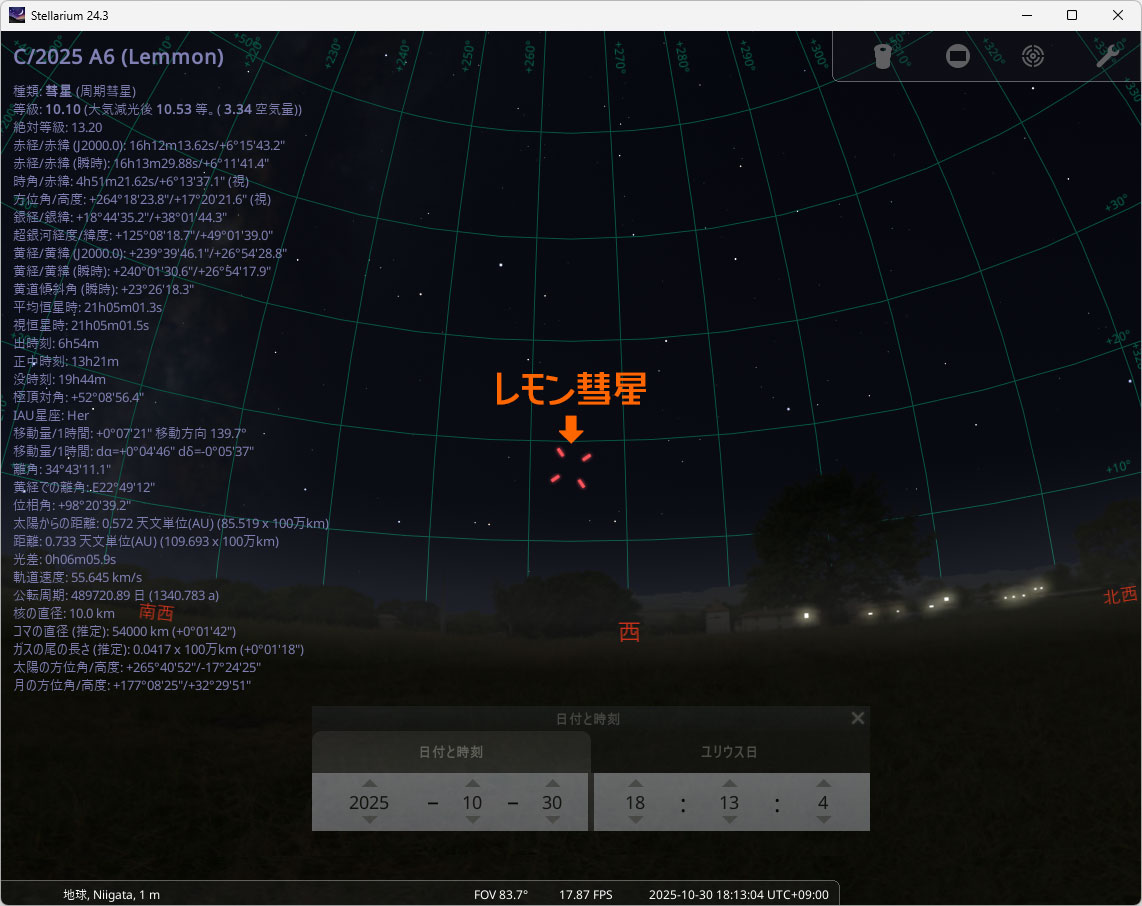Close the 日付と時刻 dialog
1142x906 pixels.
click(857, 718)
